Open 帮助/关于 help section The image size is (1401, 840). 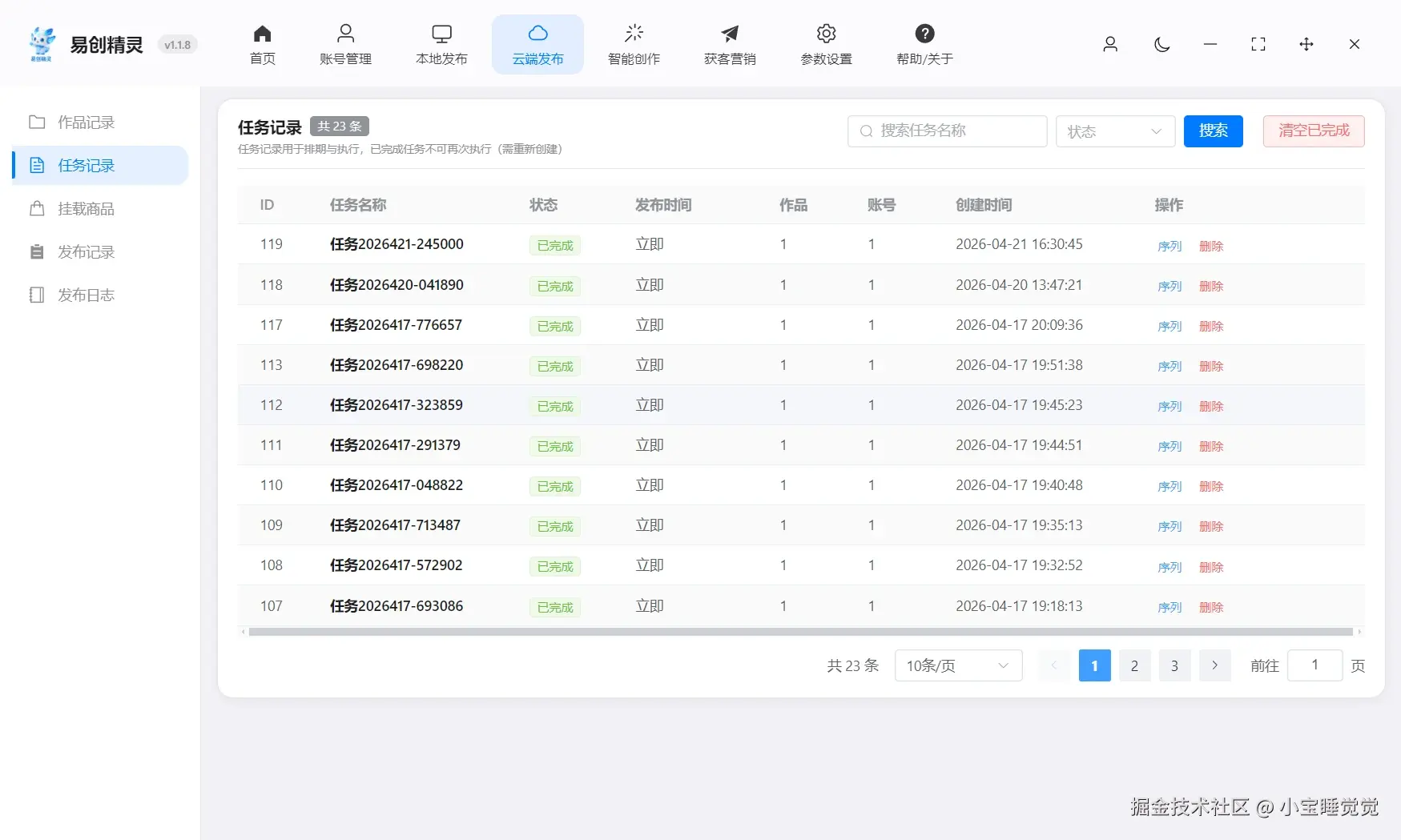pos(924,44)
